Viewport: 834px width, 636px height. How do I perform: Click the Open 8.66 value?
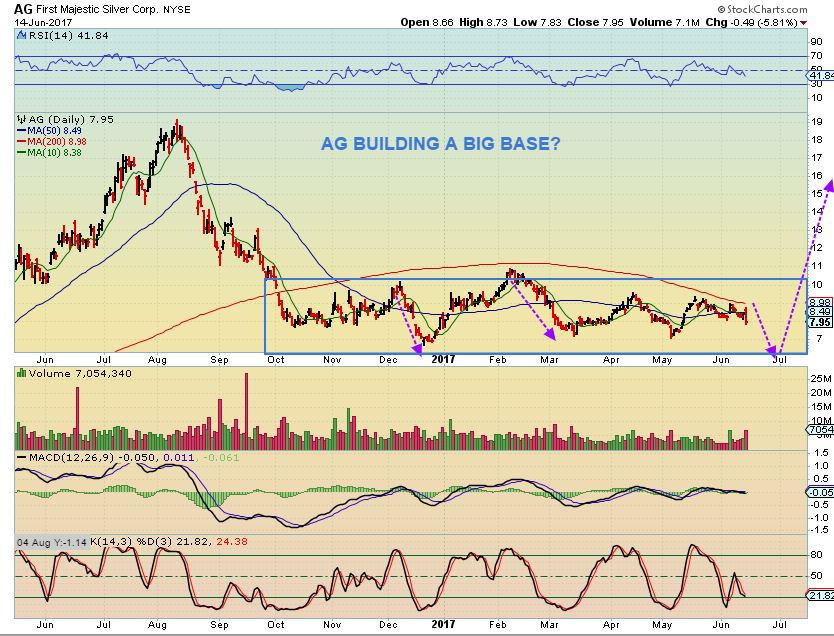click(427, 22)
